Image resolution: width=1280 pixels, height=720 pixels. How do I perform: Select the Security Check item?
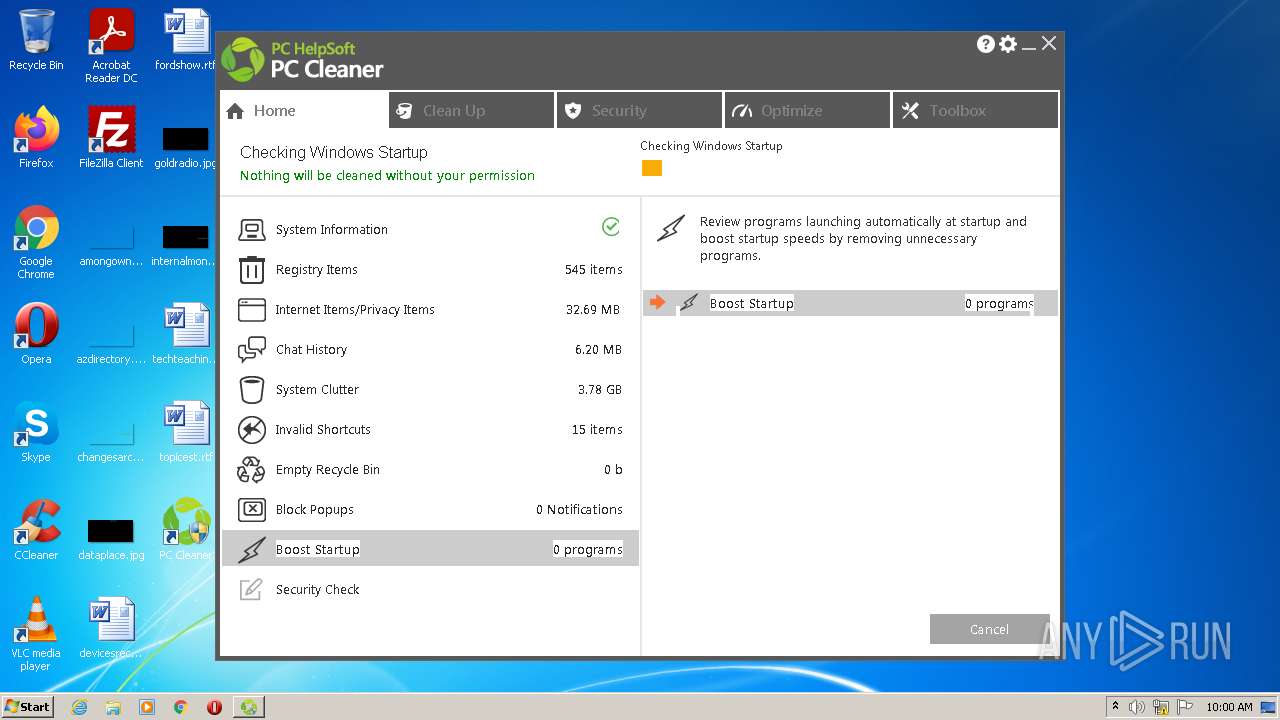pyautogui.click(x=430, y=589)
